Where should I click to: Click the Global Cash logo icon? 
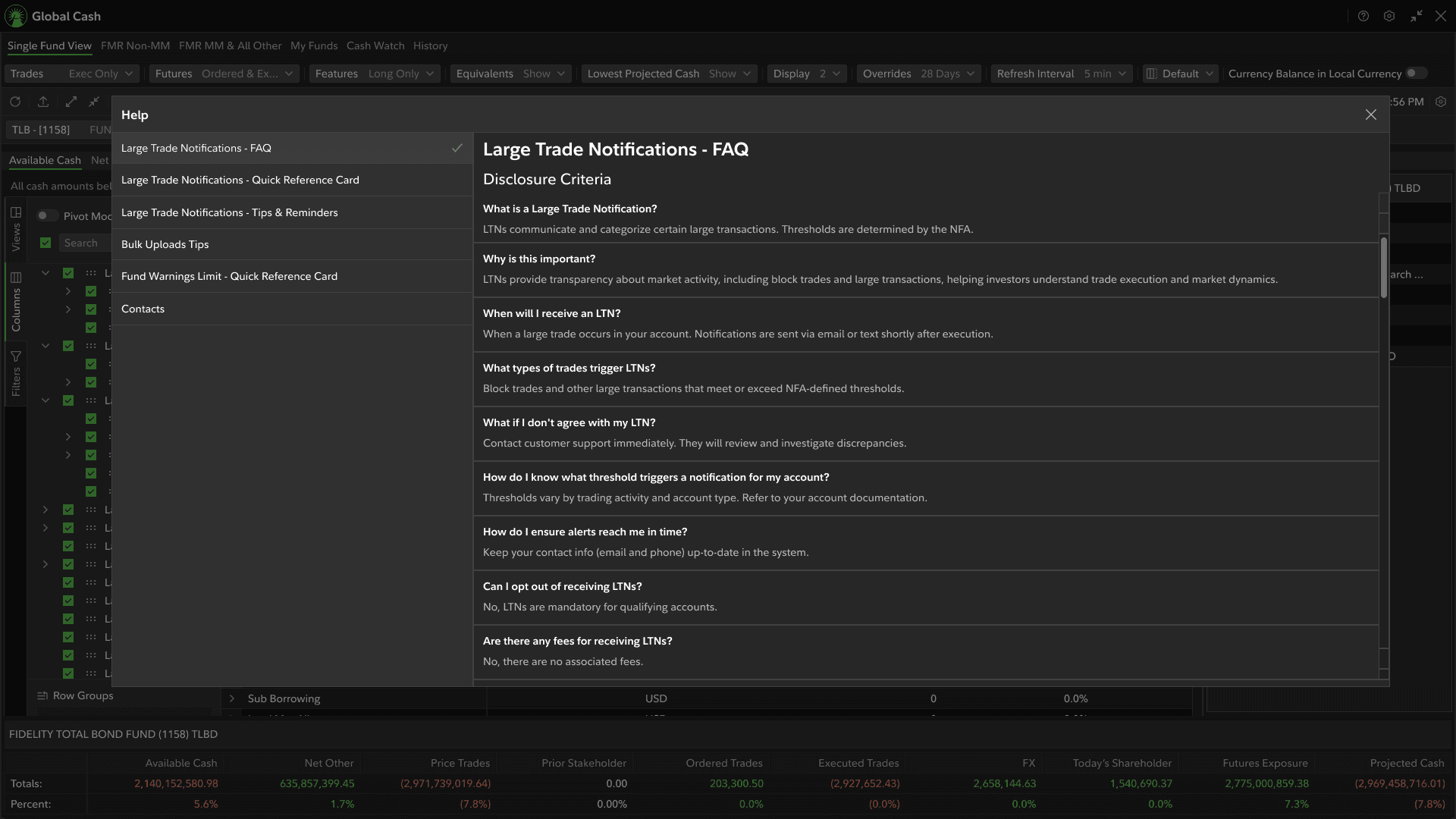coord(16,16)
